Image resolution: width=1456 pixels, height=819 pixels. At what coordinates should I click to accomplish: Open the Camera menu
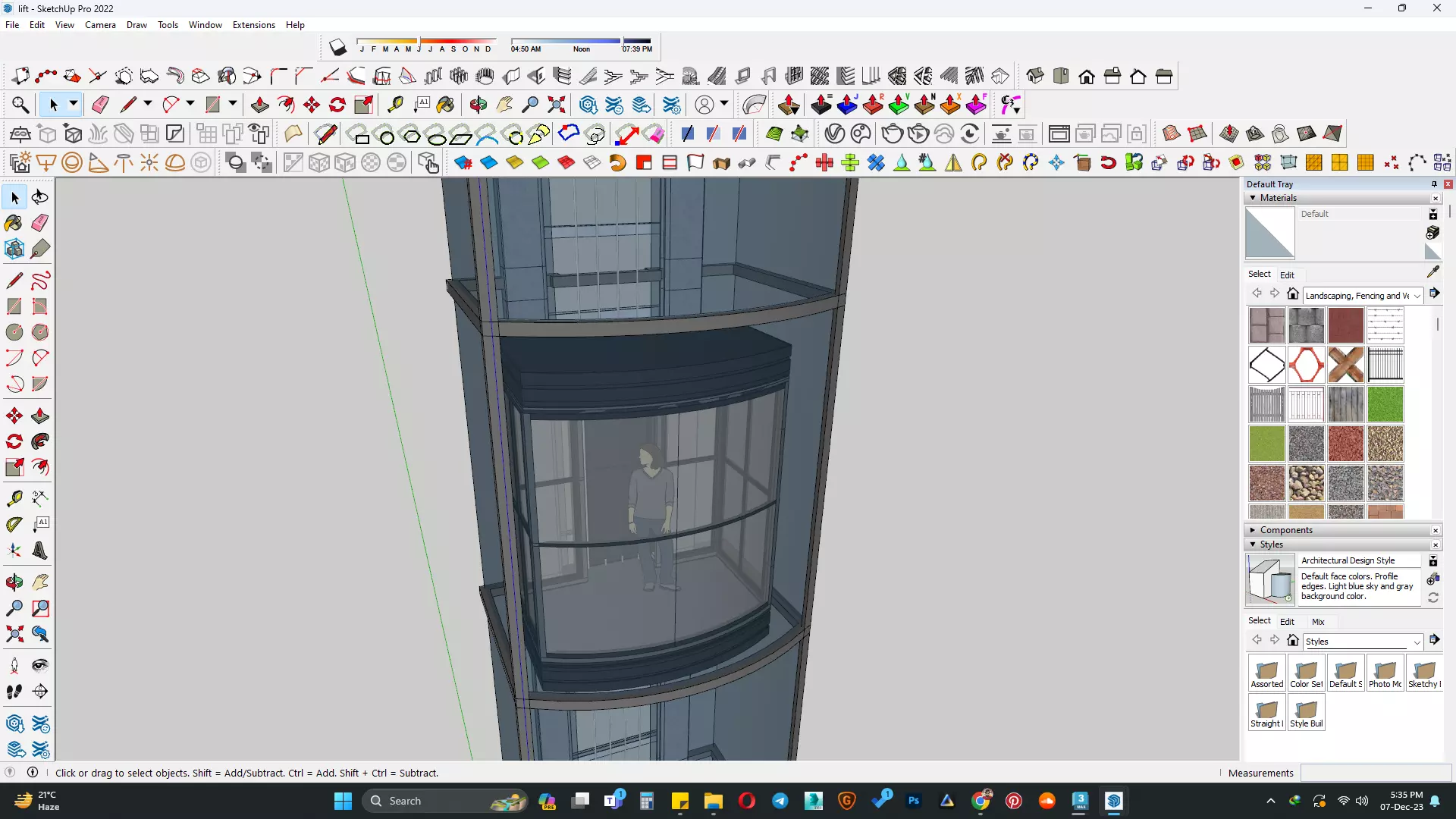[x=100, y=25]
